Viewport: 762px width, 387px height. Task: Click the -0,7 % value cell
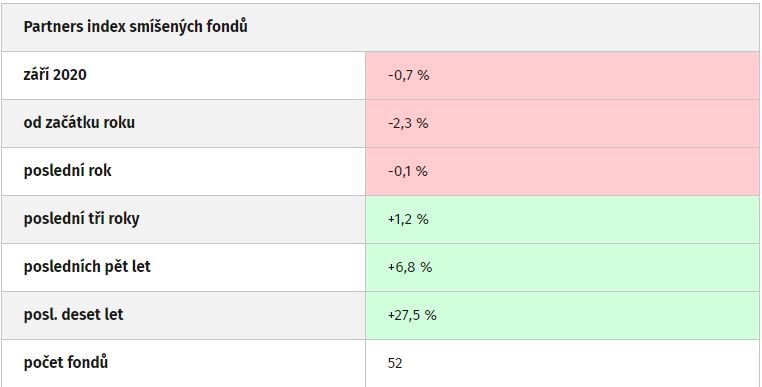(562, 75)
